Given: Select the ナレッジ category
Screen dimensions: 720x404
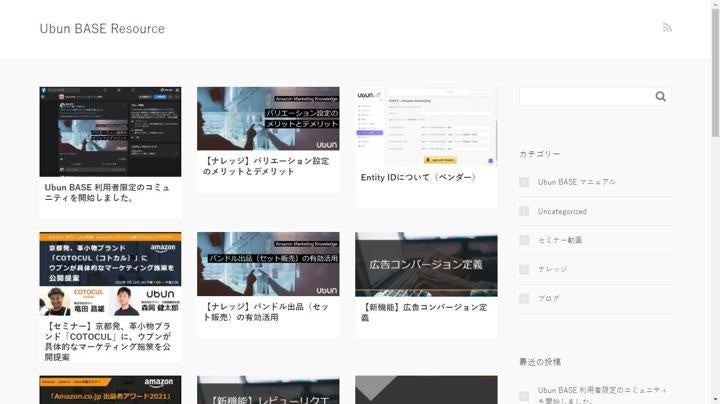Looking at the screenshot, I should pos(552,269).
